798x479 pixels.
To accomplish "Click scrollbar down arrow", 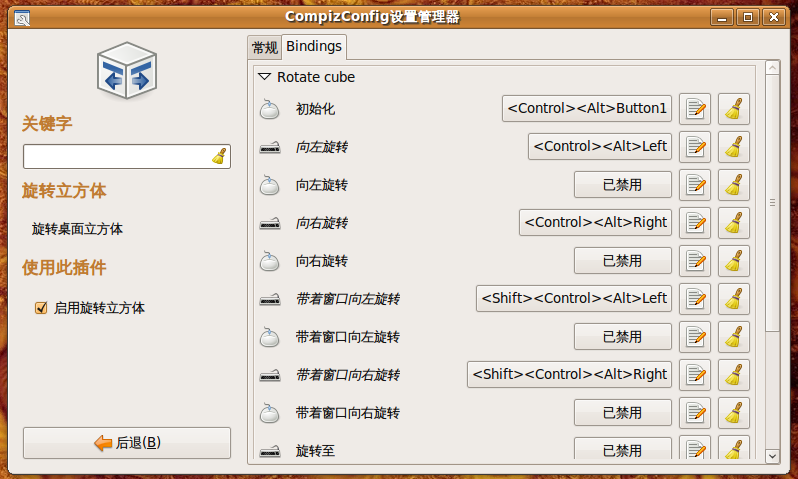I will coord(773,456).
